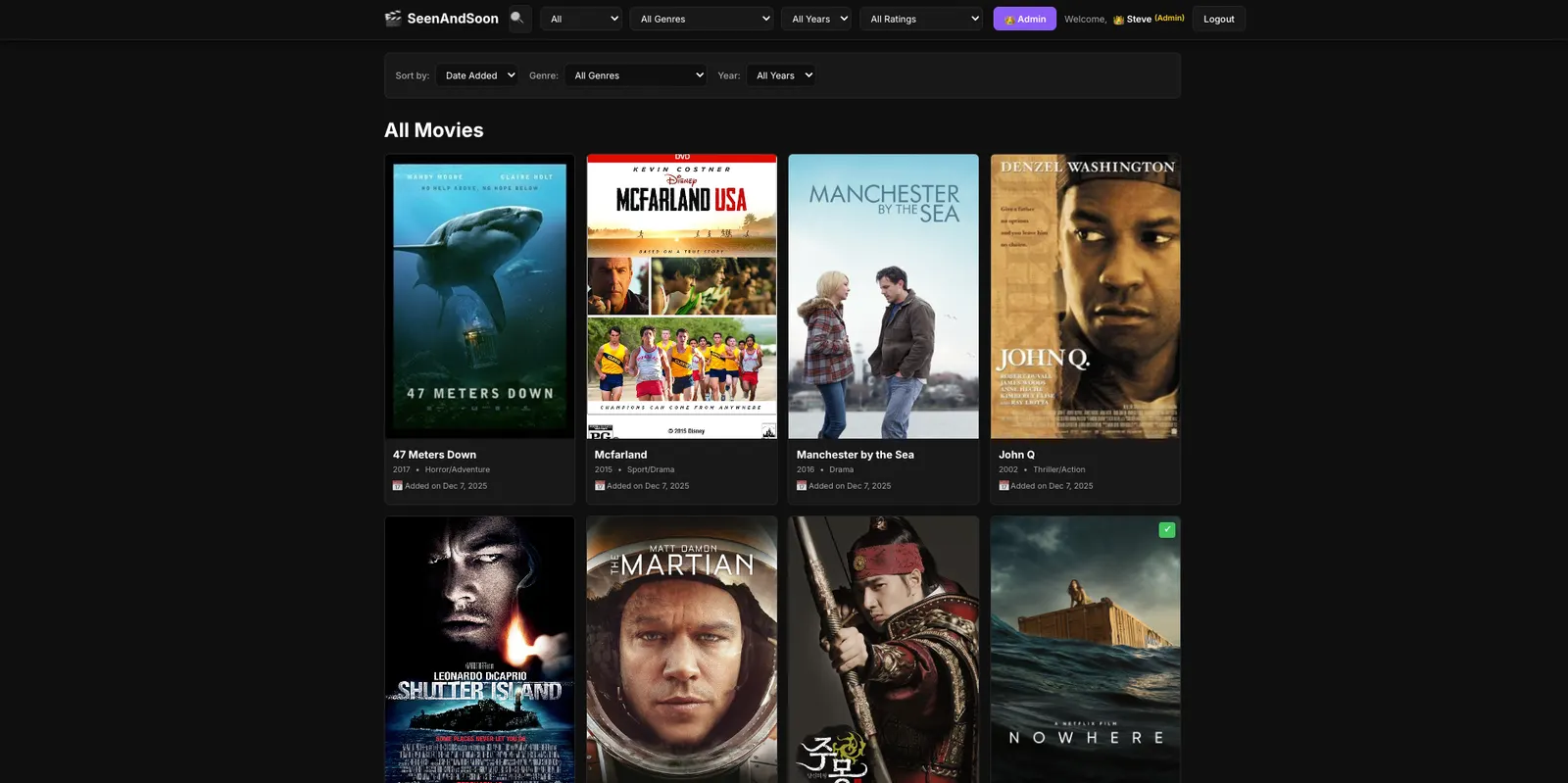Open search with the magnifying glass icon

point(519,19)
